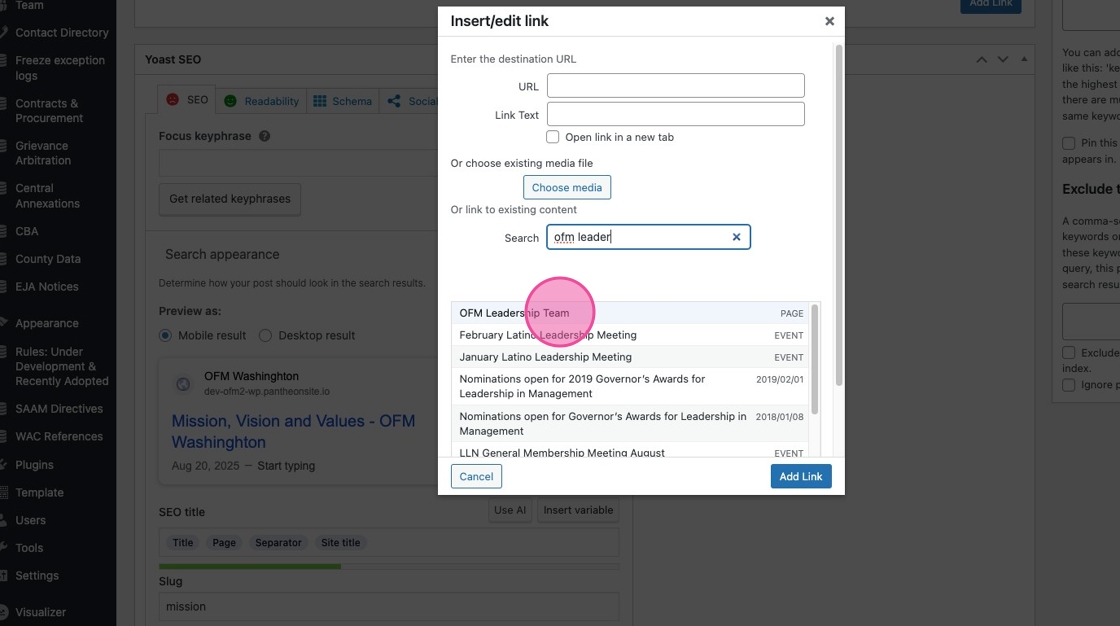Move Yoast SEO panel down
Screen dimensions: 1120x626
coord(1003,60)
